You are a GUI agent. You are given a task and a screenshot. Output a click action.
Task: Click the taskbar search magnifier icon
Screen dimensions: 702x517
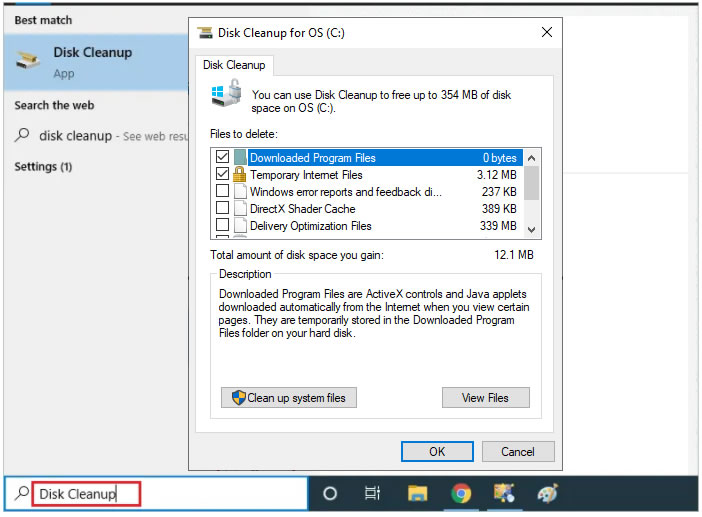click(x=21, y=493)
